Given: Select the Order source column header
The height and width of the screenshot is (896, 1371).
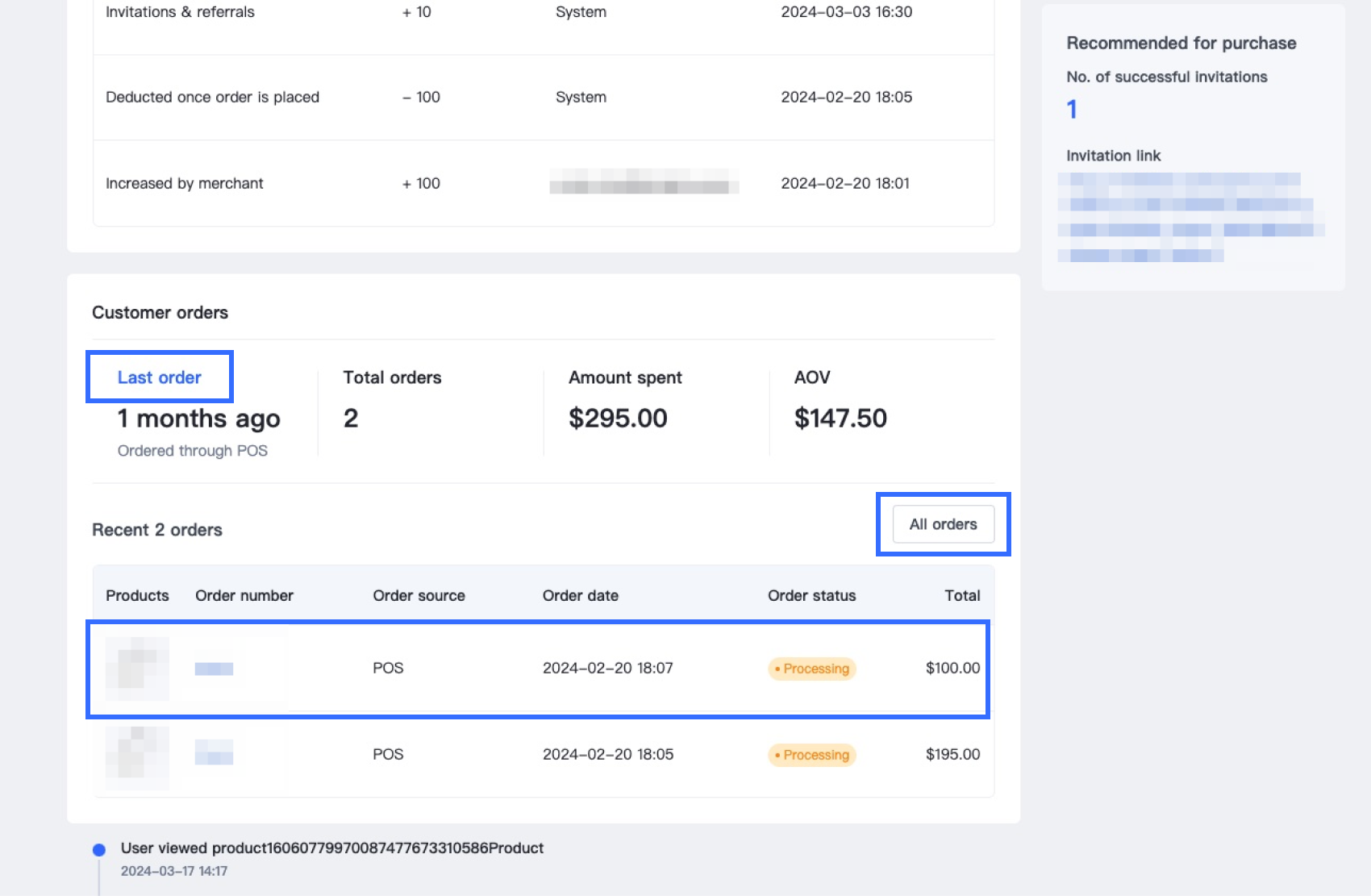Looking at the screenshot, I should coord(419,596).
